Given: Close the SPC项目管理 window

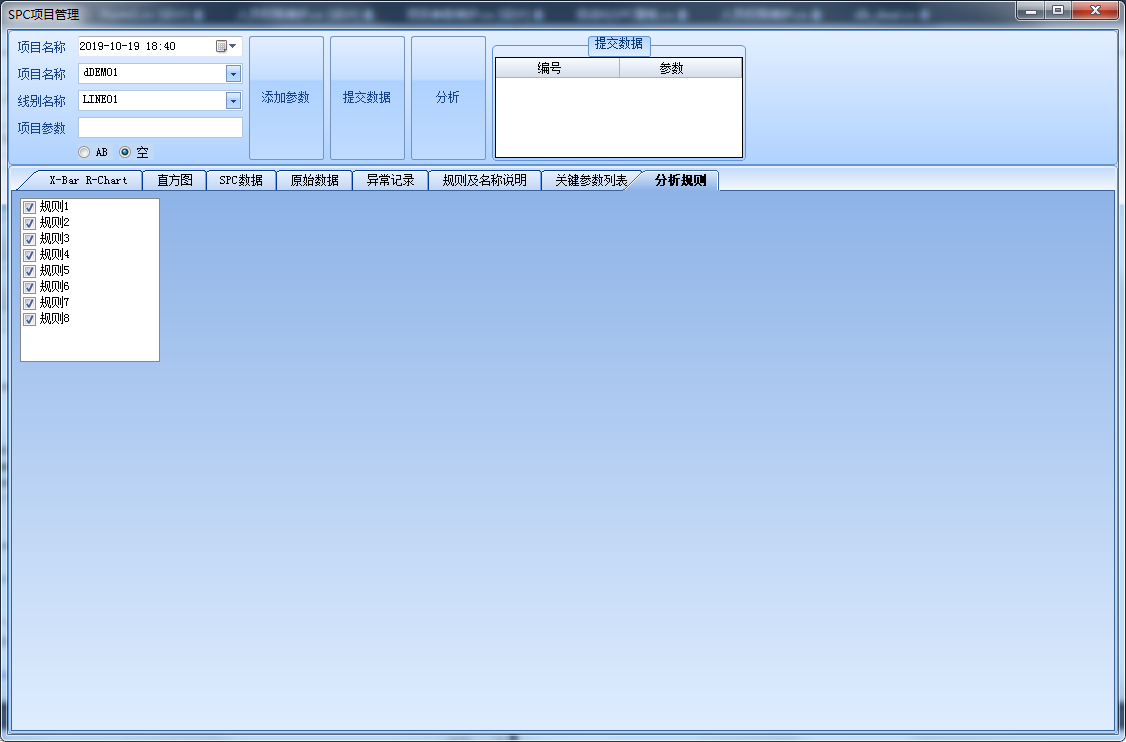Looking at the screenshot, I should pos(1095,10).
